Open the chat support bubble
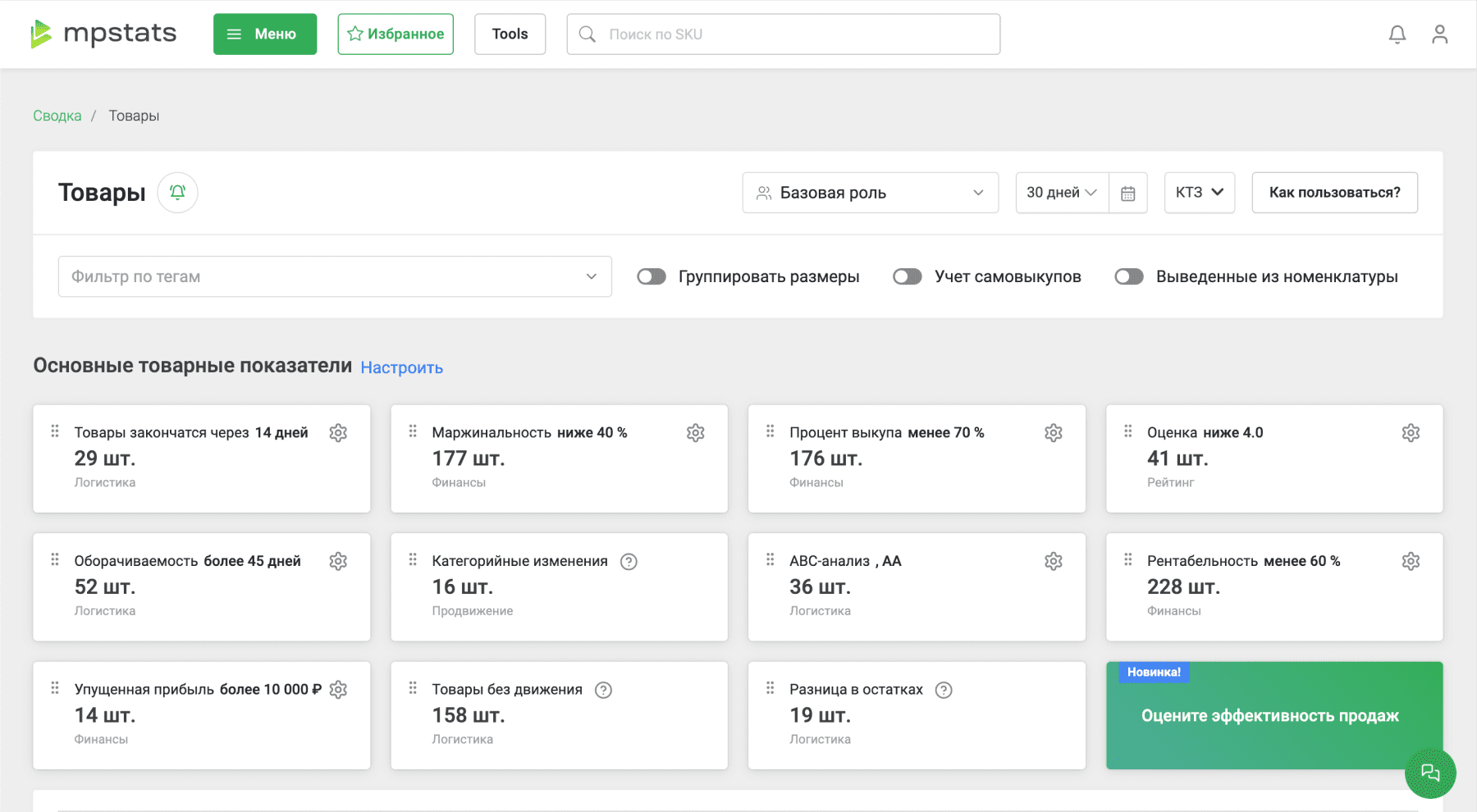The image size is (1477, 812). [1430, 773]
